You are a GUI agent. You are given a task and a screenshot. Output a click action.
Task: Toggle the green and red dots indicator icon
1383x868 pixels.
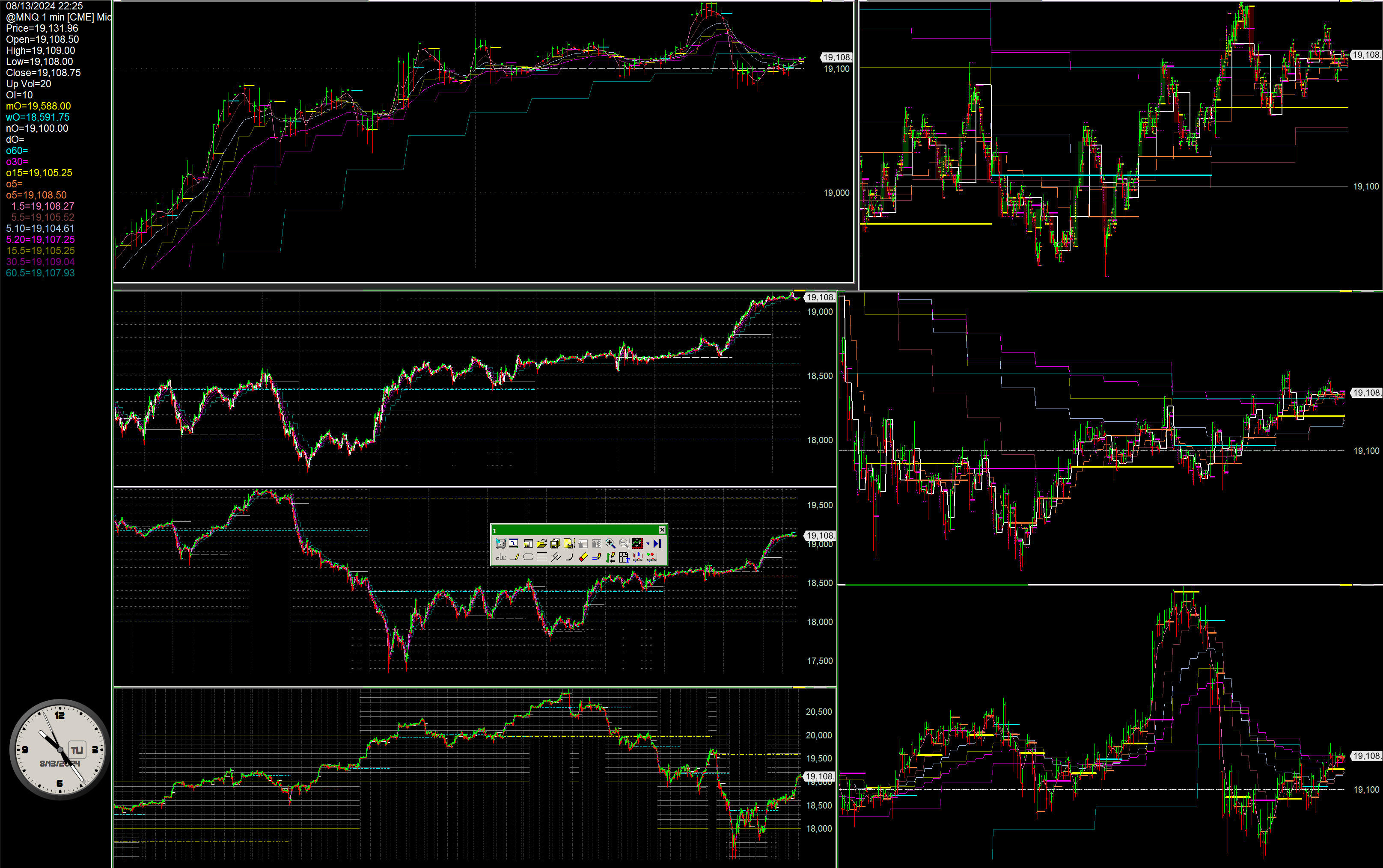(651, 557)
